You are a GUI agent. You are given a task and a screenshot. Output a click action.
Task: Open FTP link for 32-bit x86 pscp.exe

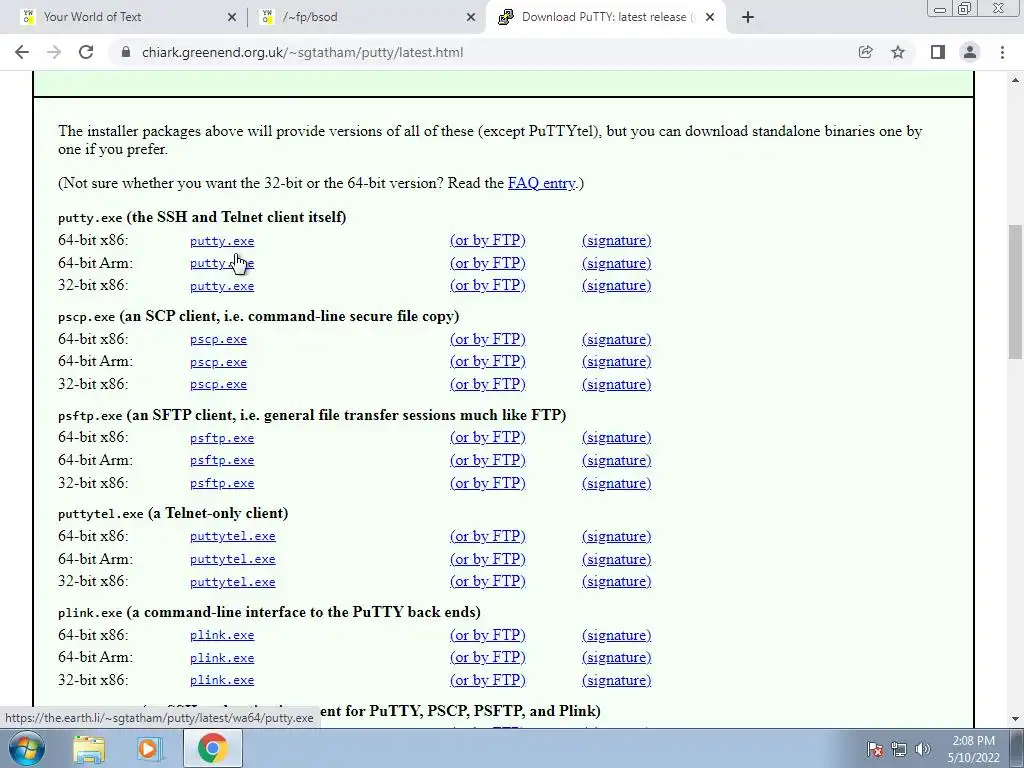click(x=488, y=384)
